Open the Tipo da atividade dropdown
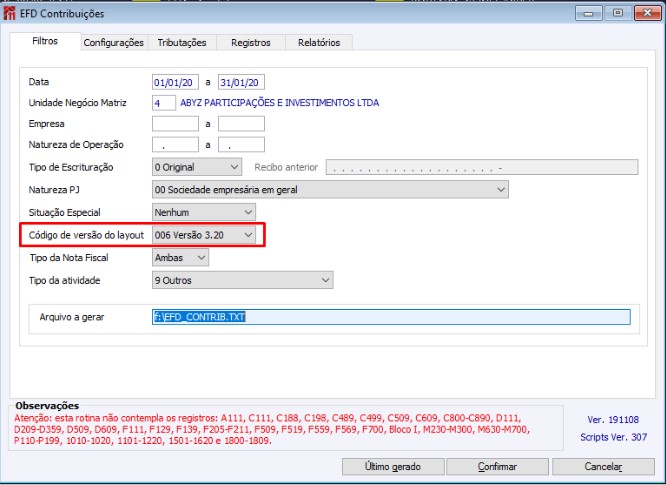Viewport: 666px width, 485px height. point(243,280)
